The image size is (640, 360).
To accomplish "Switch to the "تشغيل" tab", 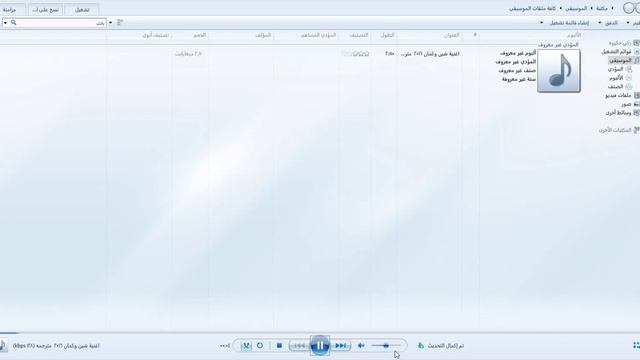I will [x=82, y=9].
